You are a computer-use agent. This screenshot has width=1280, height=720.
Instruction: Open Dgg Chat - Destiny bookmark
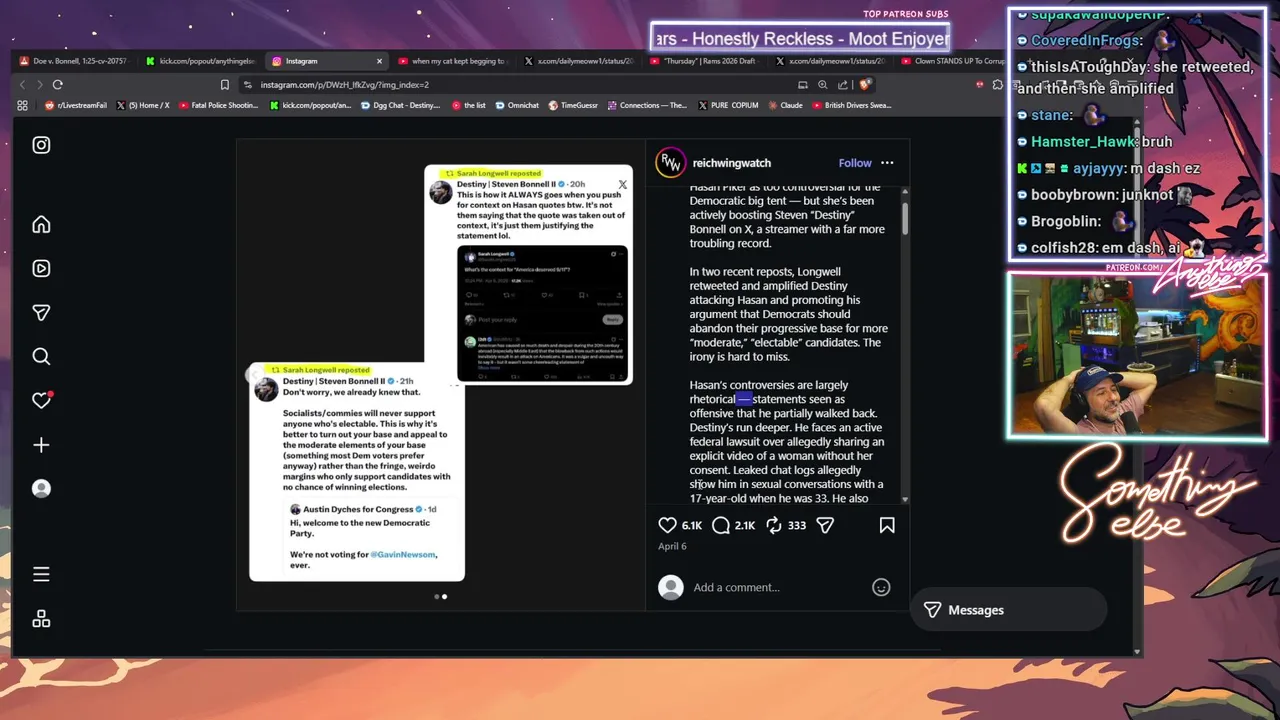tap(400, 105)
